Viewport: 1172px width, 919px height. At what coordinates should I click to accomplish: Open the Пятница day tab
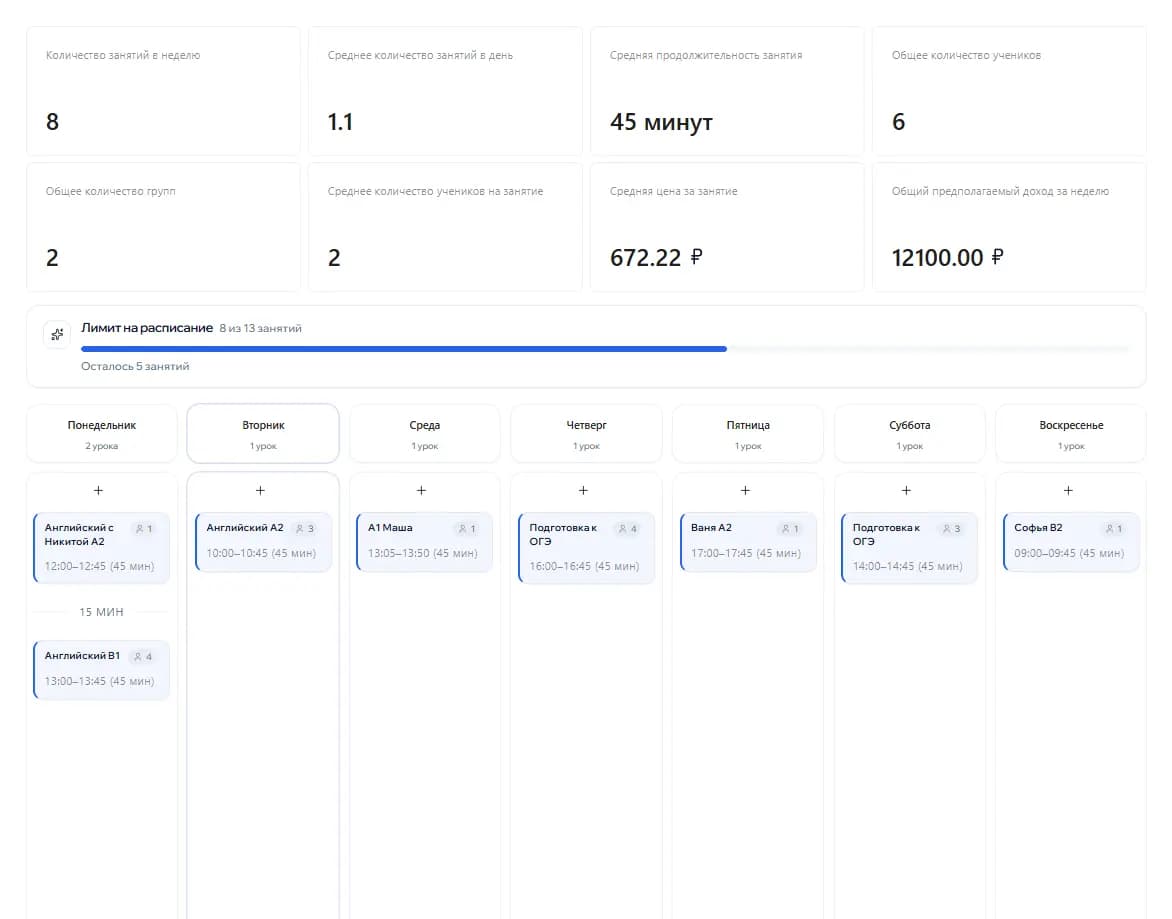pos(747,433)
